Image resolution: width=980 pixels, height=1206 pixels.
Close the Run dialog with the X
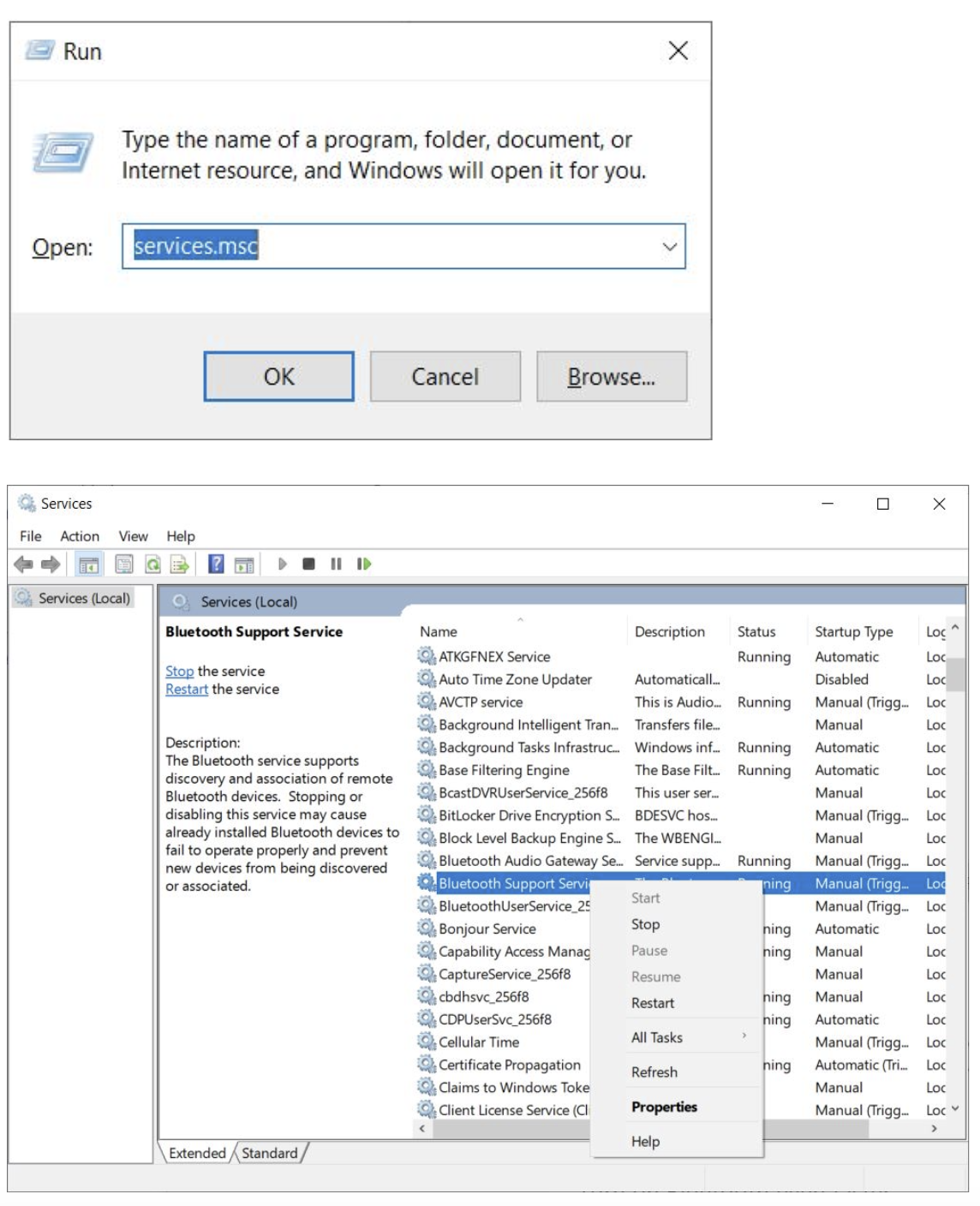coord(678,51)
